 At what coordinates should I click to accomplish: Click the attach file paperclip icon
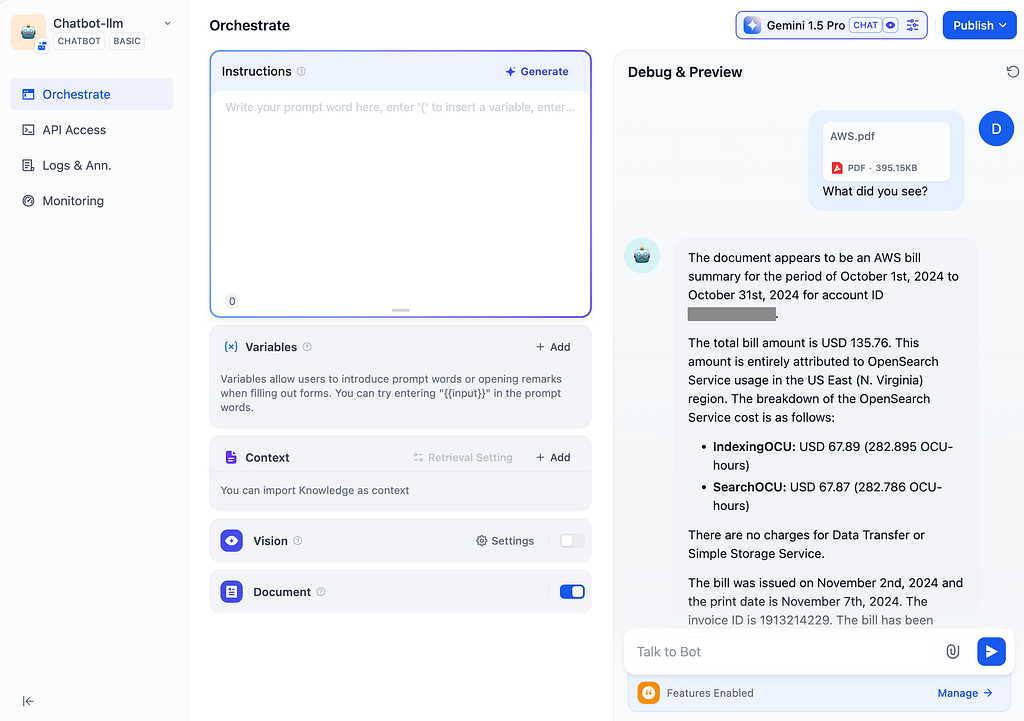point(952,651)
